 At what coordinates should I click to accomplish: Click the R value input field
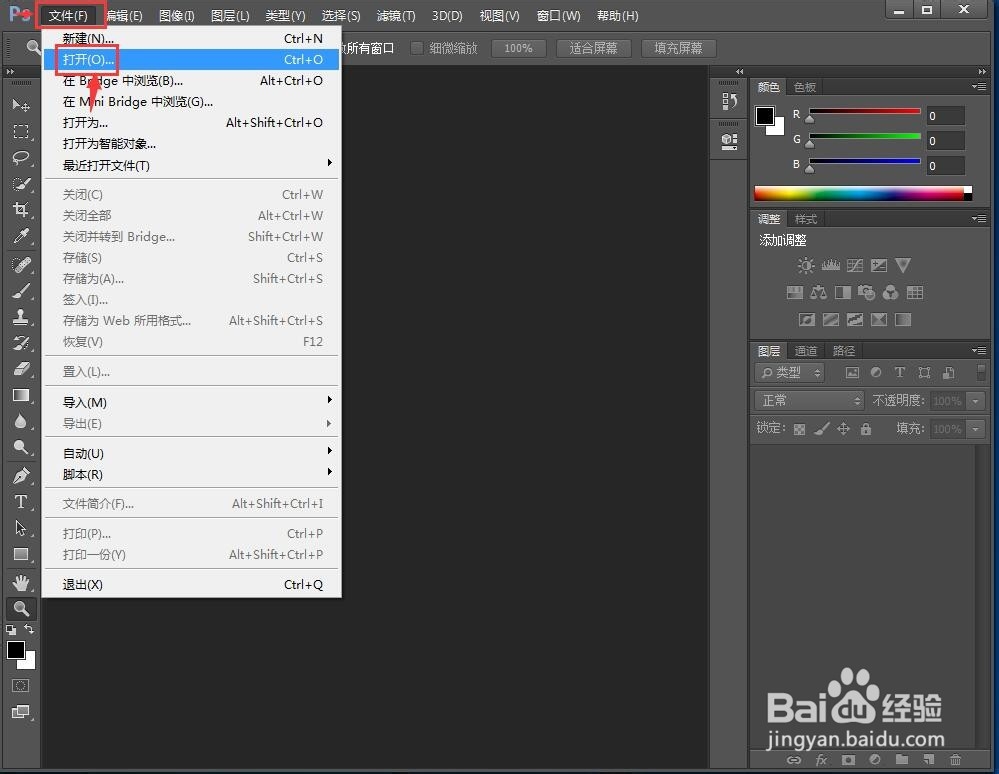click(x=945, y=115)
